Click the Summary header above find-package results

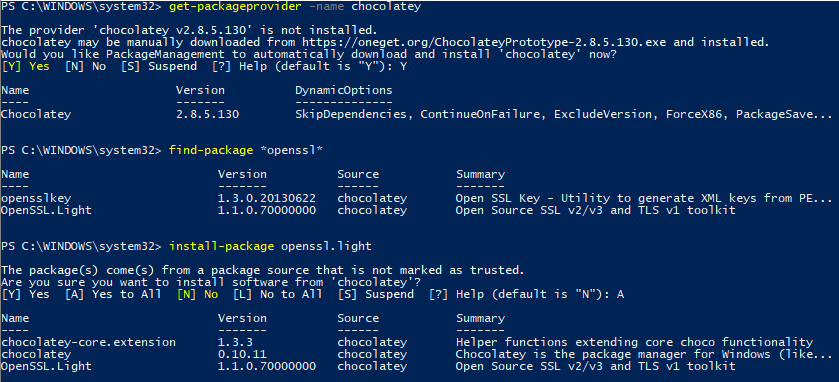tap(480, 174)
